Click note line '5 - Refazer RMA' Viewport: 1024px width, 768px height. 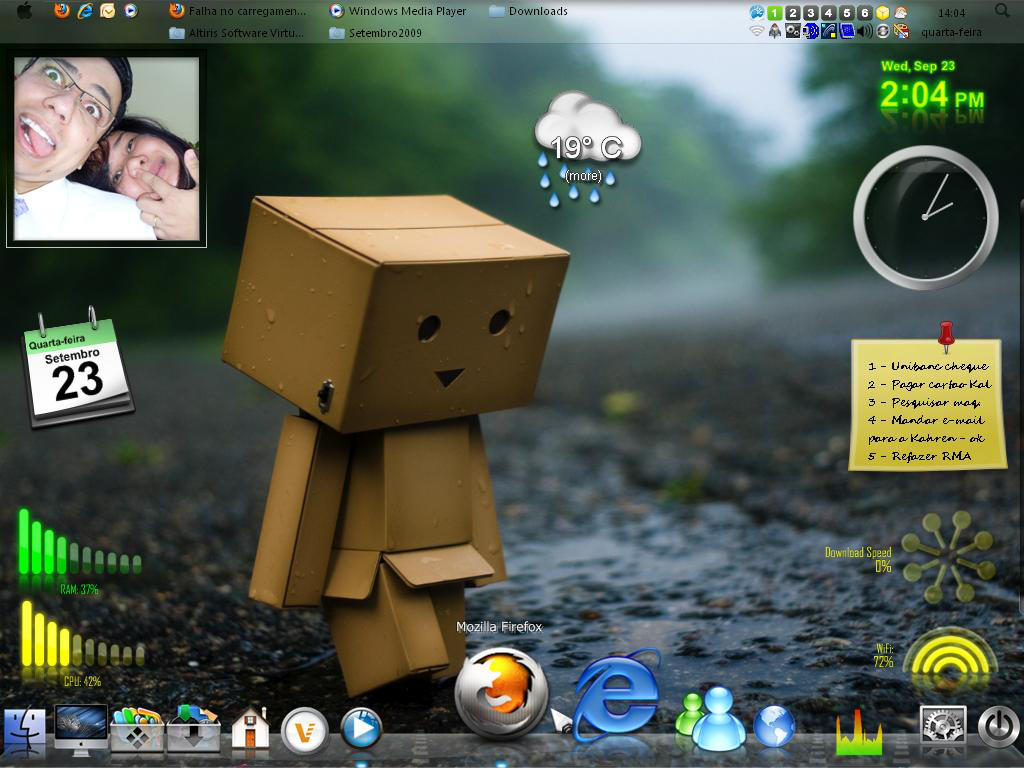[x=920, y=456]
